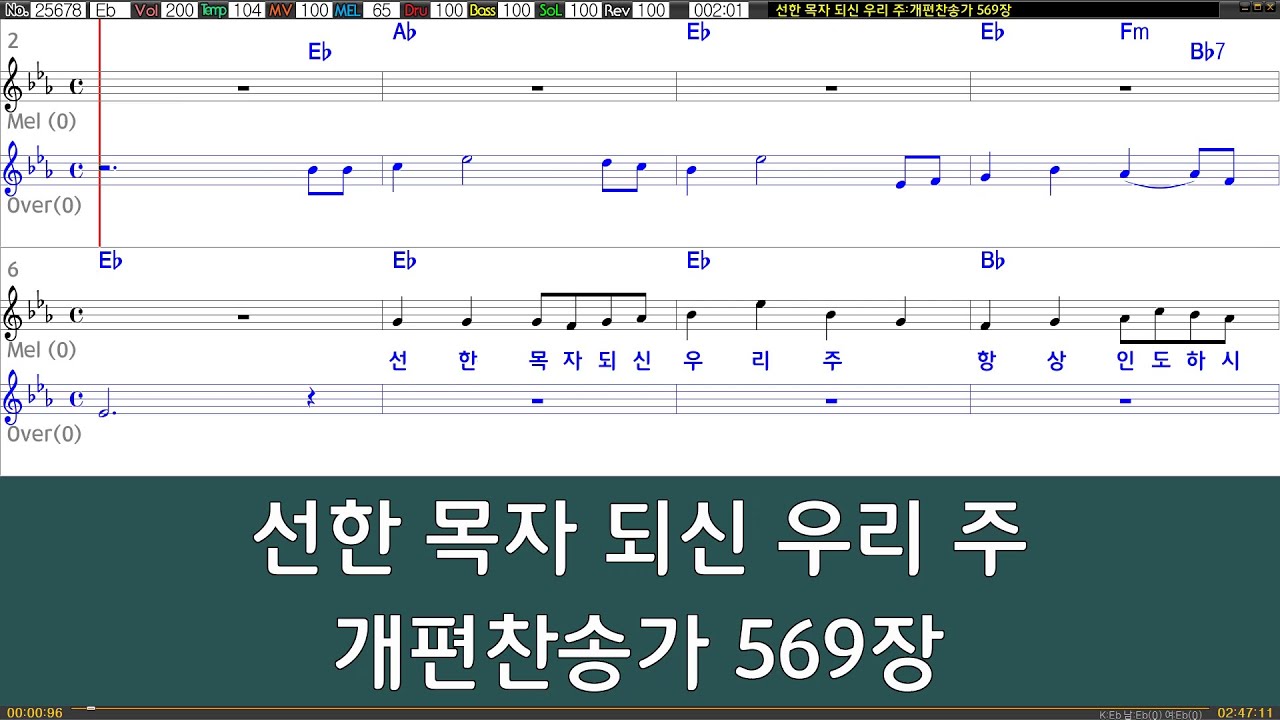This screenshot has height=720, width=1280.
Task: Click the orange MV label
Action: [280, 10]
